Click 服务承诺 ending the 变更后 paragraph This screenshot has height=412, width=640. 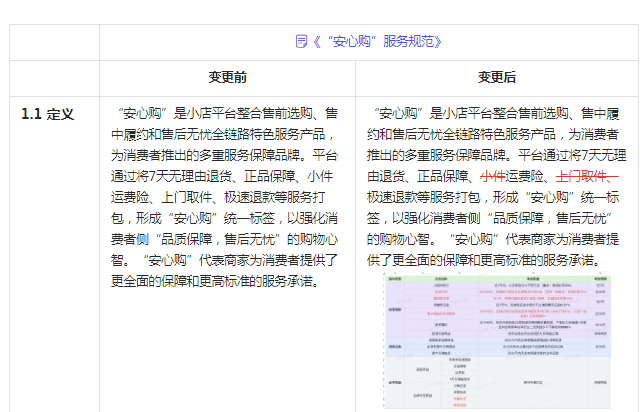562,260
